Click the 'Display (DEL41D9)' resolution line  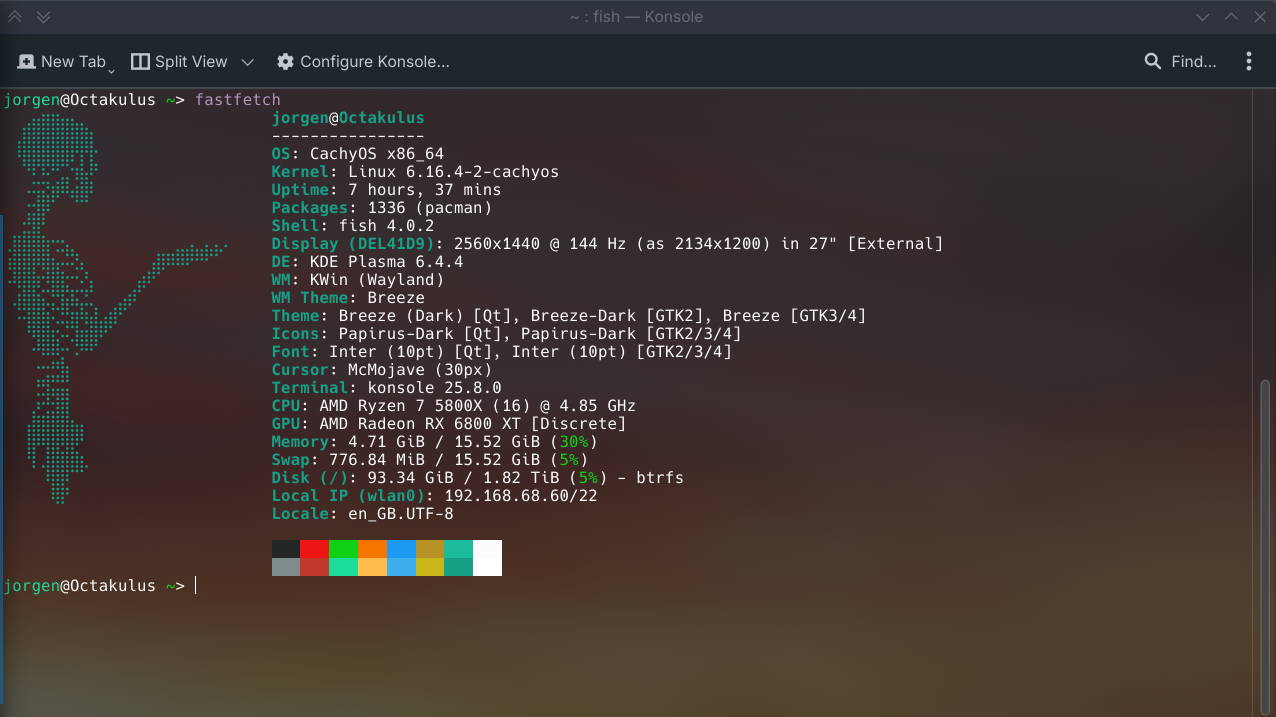point(607,244)
